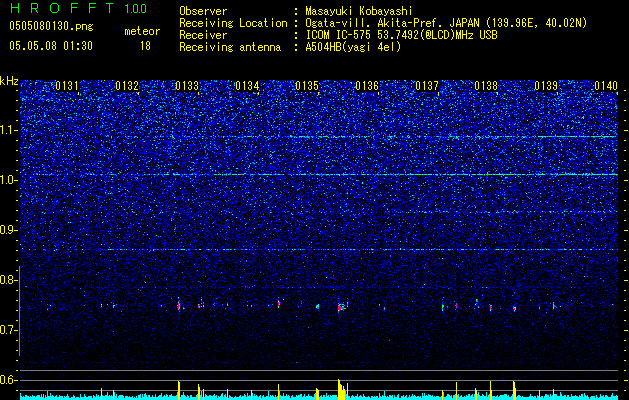Viewport: 629px width, 400px height.
Task: Click the 0131 time marker
Action: pyautogui.click(x=67, y=86)
